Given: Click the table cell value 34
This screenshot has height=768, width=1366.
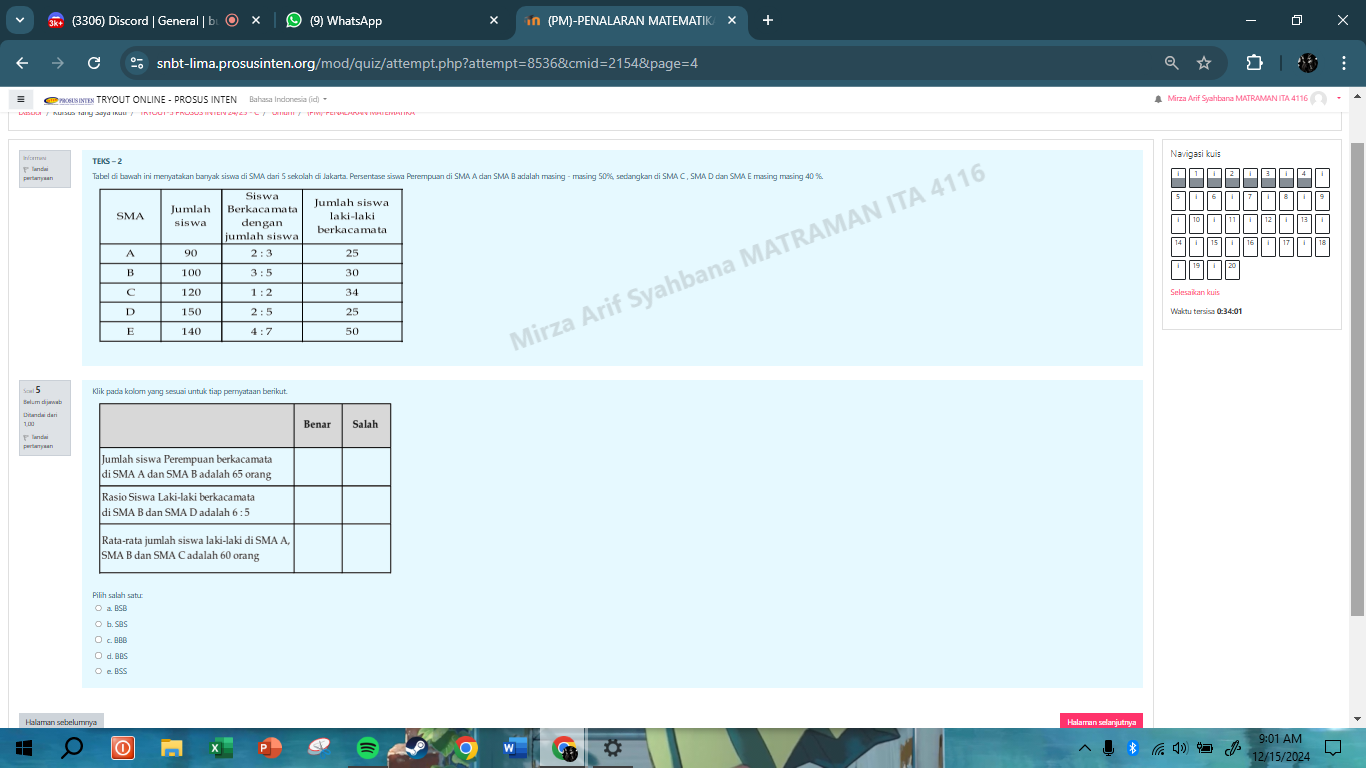Looking at the screenshot, I should click(352, 292).
